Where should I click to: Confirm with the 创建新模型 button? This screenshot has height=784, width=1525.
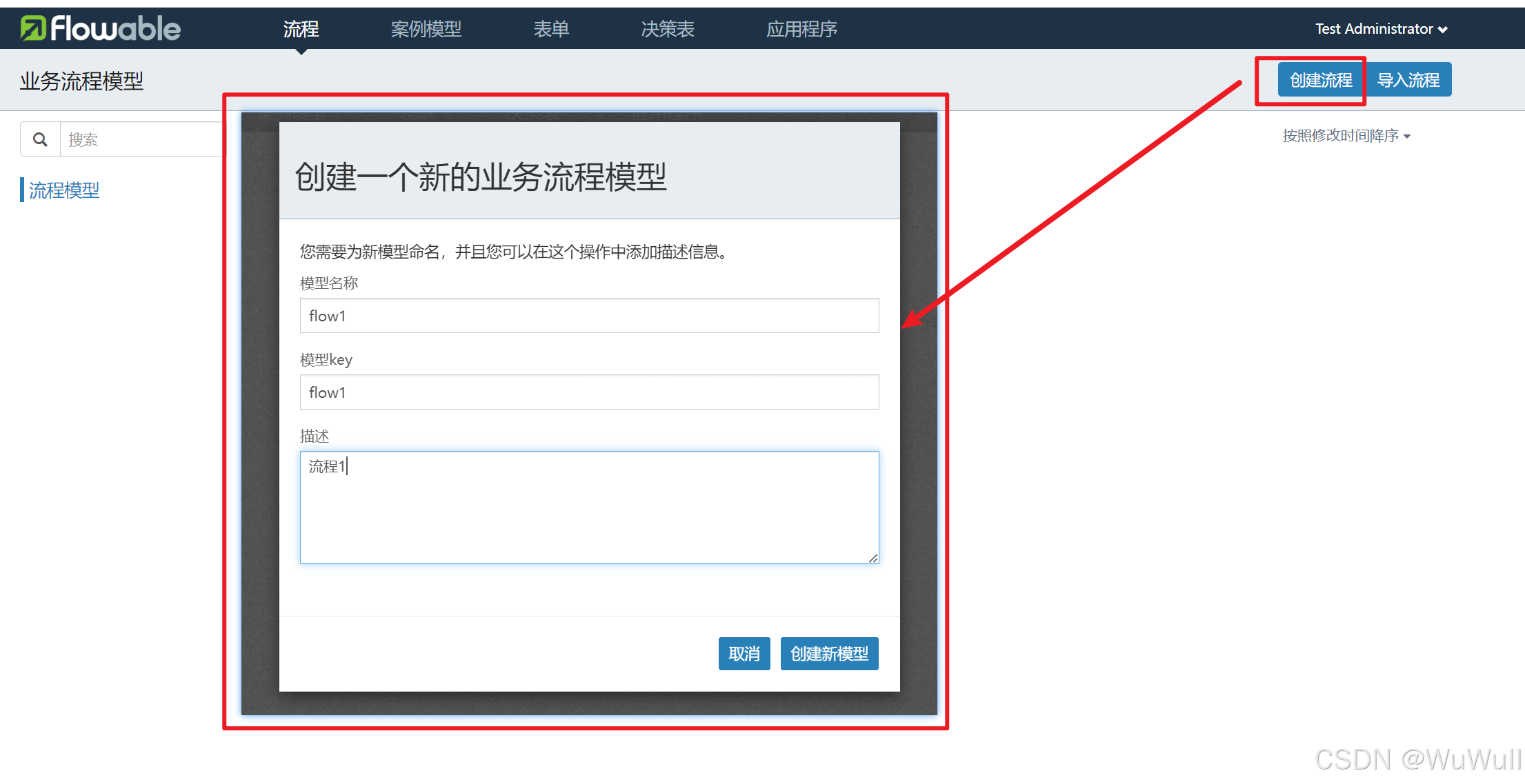pos(829,654)
